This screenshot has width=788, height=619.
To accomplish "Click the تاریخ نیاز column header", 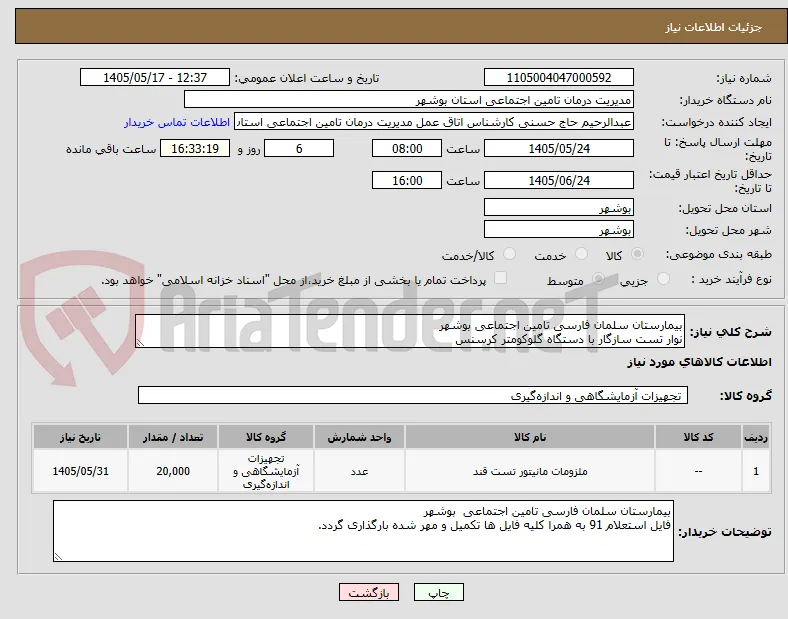I will tap(80, 437).
